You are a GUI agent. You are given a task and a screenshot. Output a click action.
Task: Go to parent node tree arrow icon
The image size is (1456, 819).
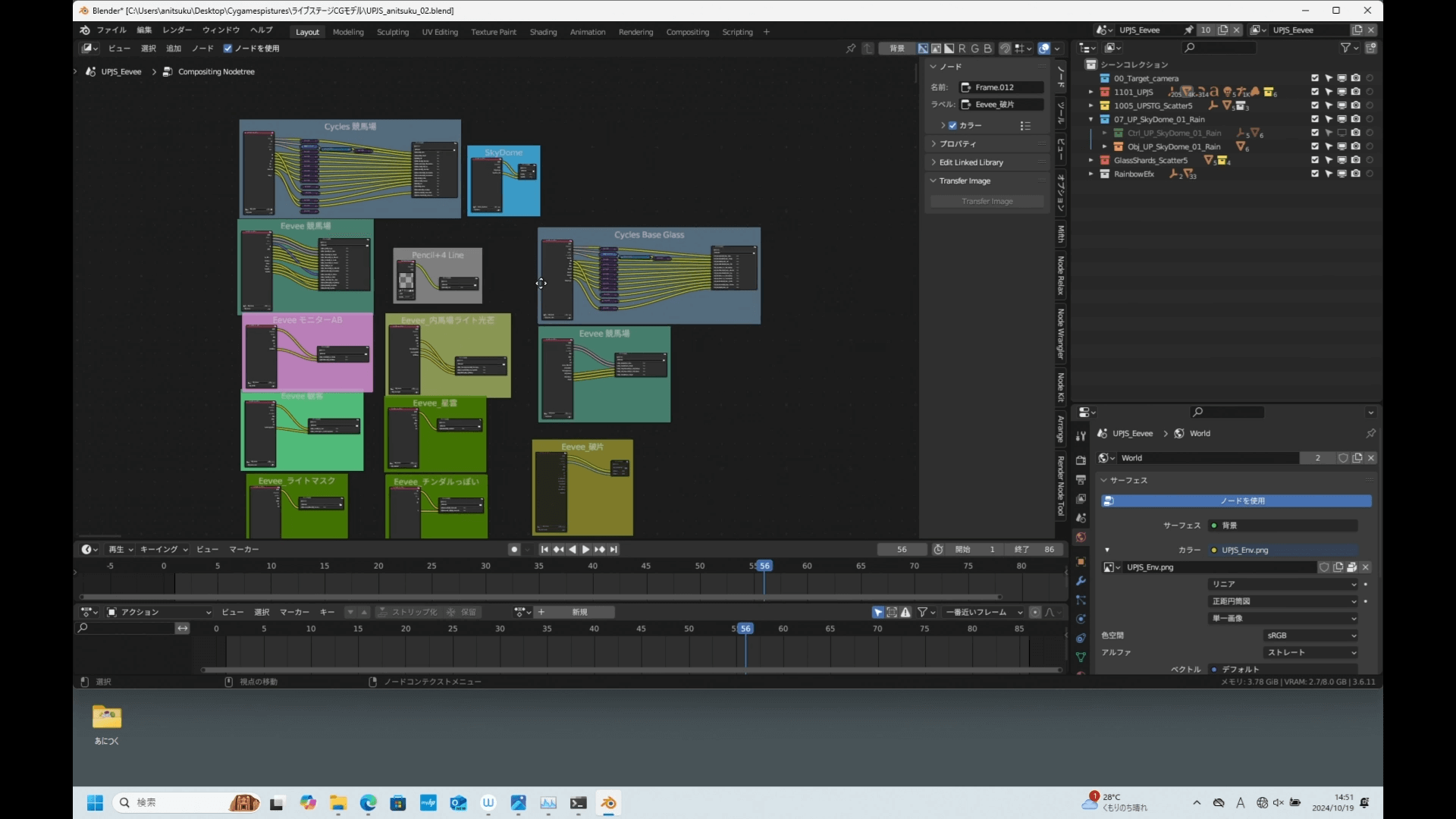[868, 49]
